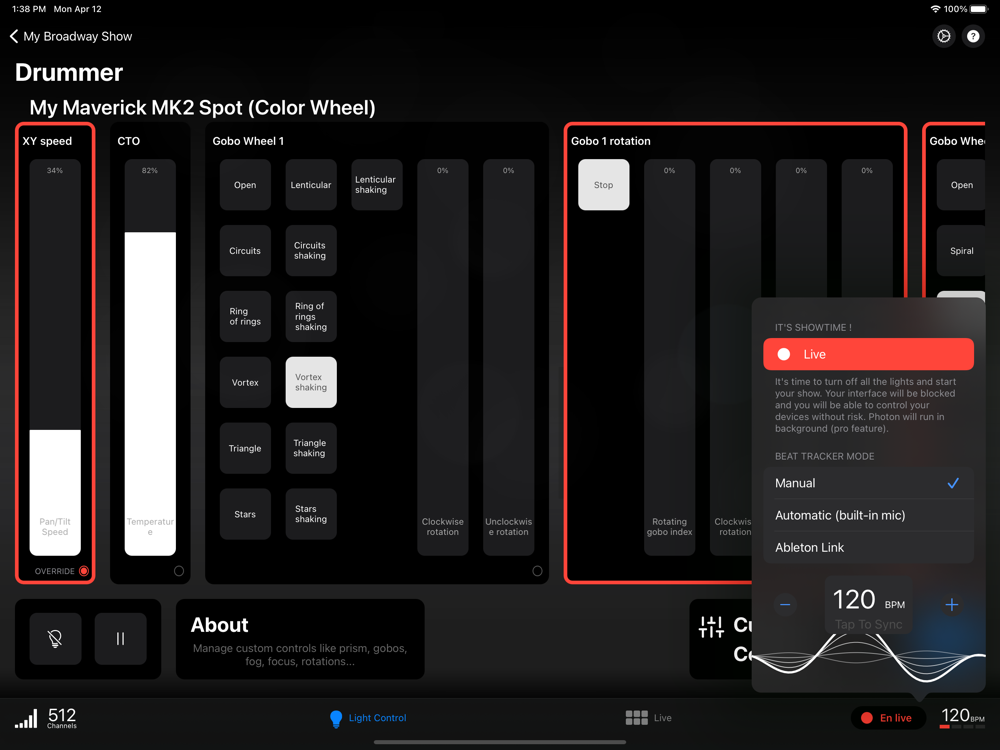
Task: Select the Stars gobo
Action: [245, 514]
